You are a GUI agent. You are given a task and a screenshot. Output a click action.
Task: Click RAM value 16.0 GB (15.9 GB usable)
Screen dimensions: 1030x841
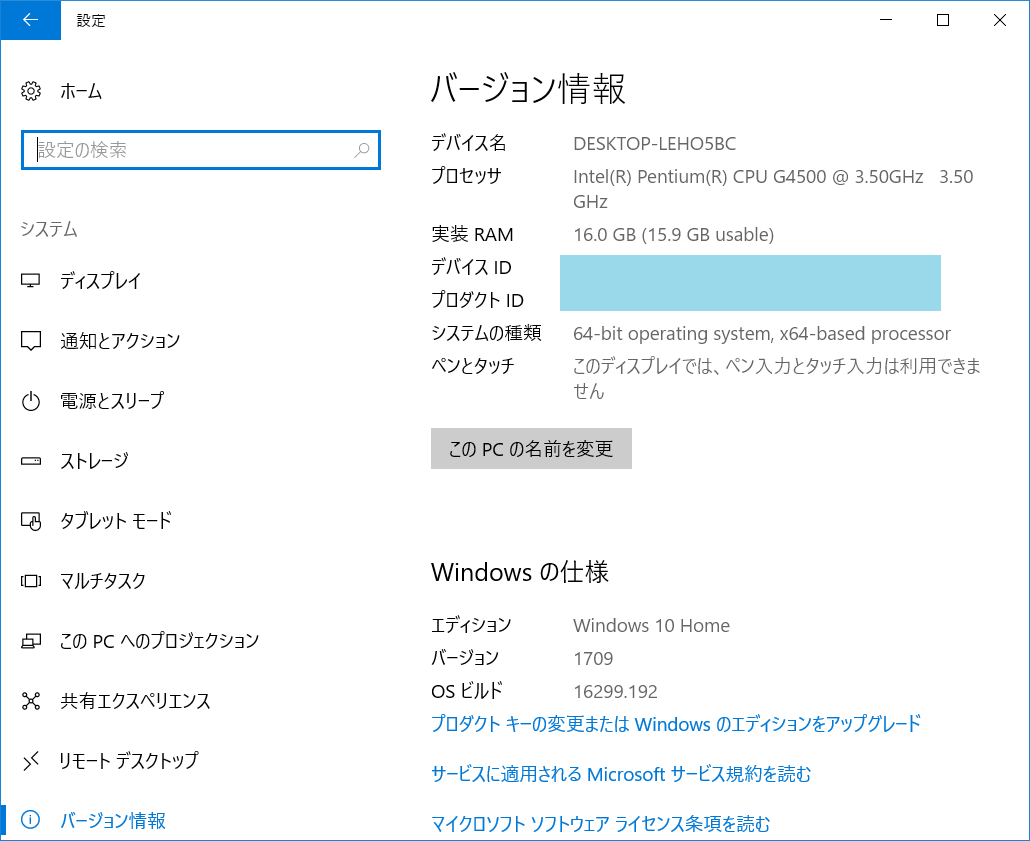pos(673,235)
